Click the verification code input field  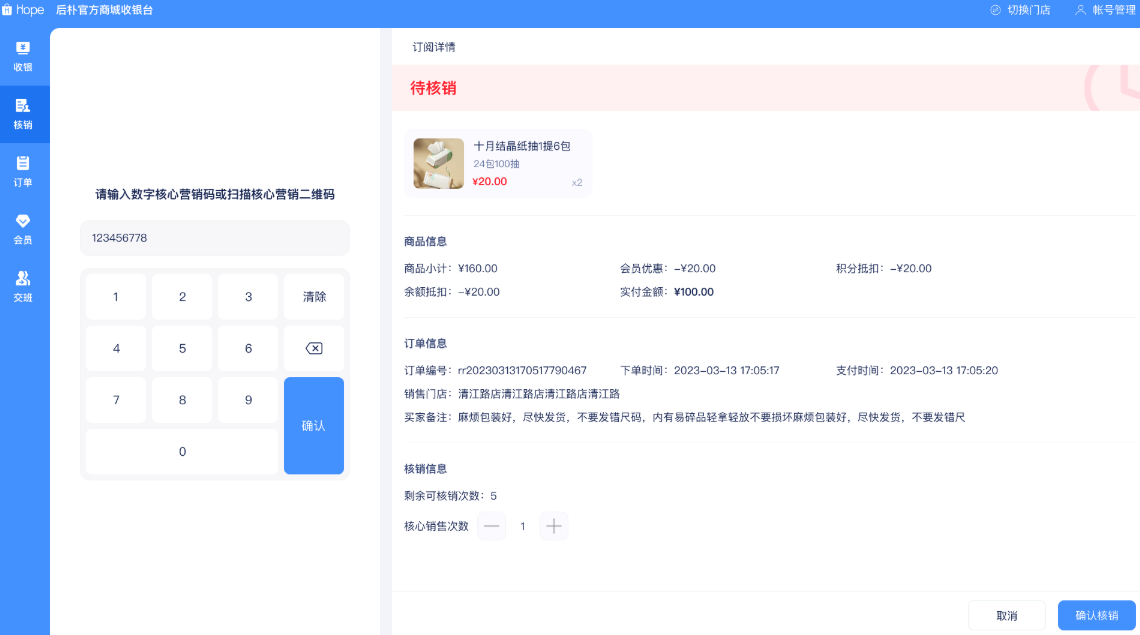coord(215,238)
